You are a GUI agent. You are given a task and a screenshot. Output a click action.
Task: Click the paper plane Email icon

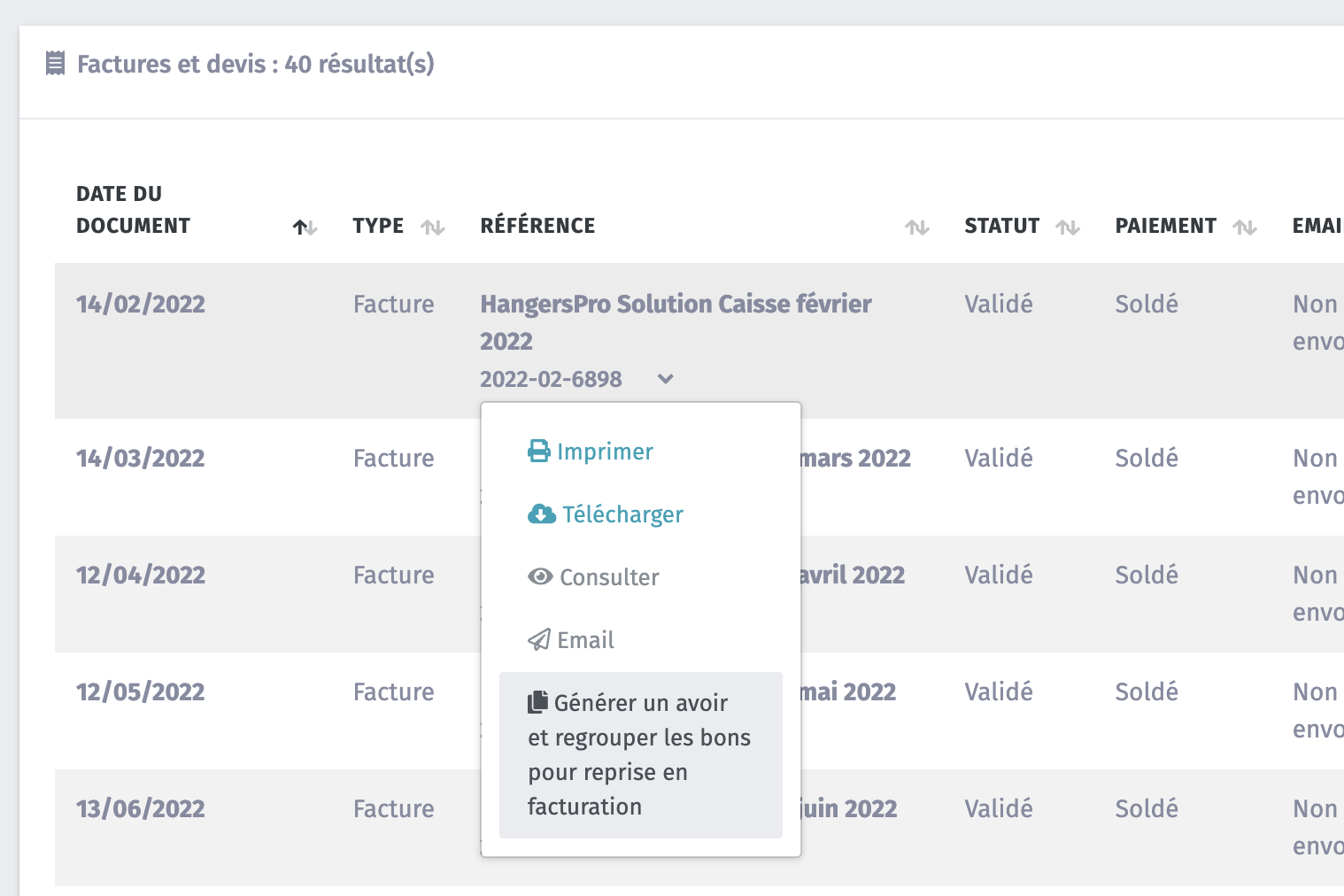pyautogui.click(x=538, y=640)
